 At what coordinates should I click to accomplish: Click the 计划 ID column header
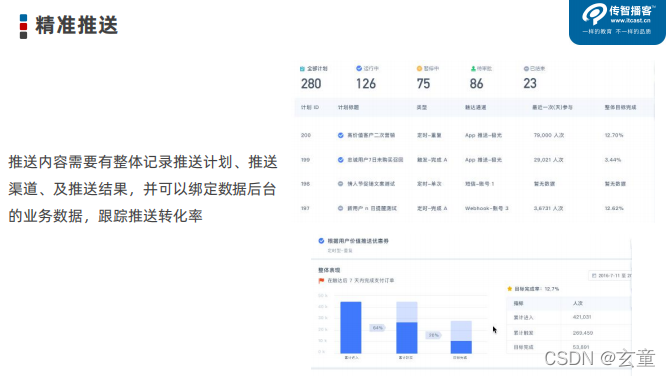click(x=310, y=107)
